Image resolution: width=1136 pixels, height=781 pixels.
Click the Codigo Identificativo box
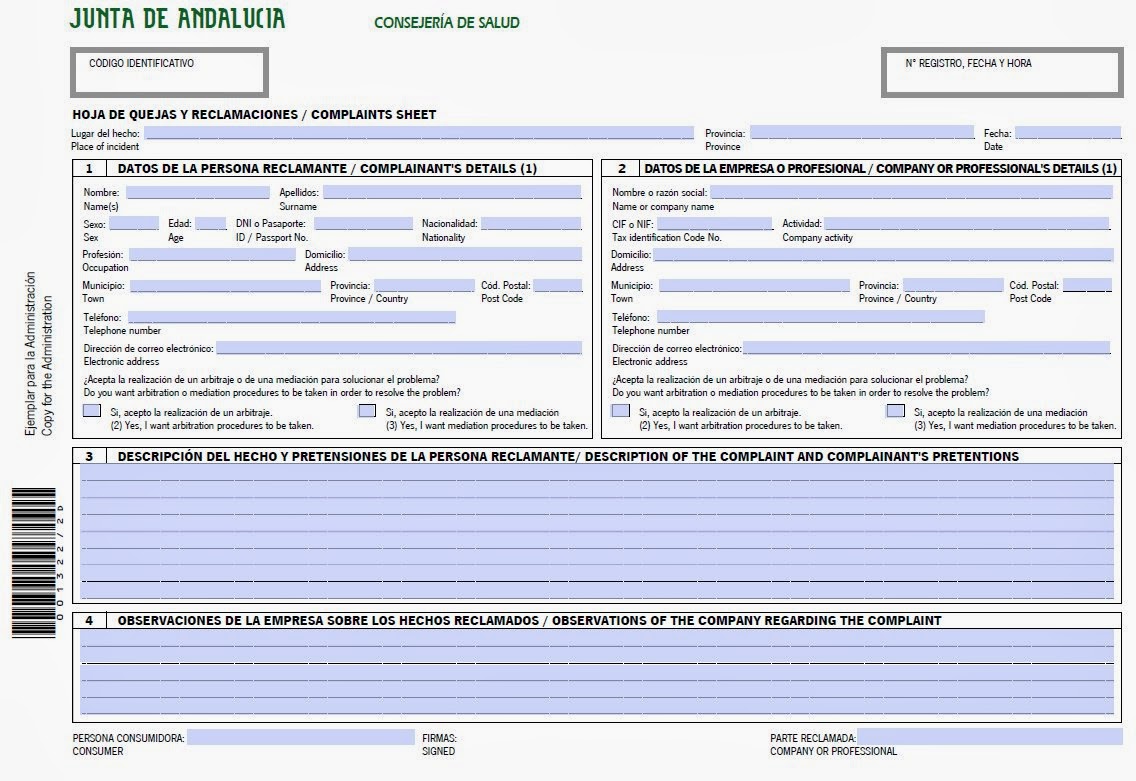click(x=170, y=72)
